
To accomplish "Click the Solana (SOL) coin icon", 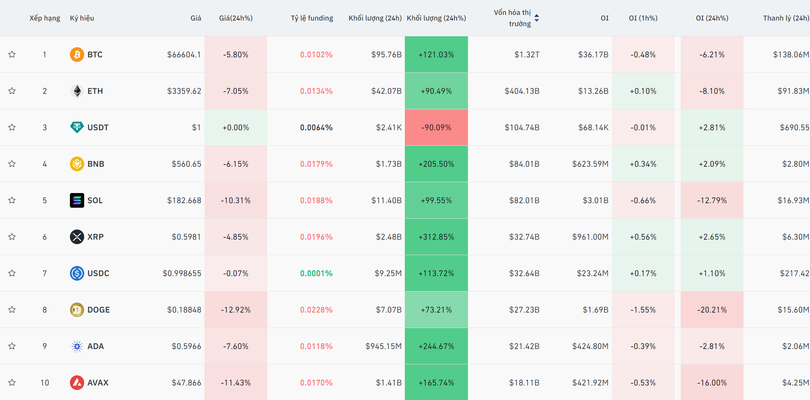I will 77,201.
